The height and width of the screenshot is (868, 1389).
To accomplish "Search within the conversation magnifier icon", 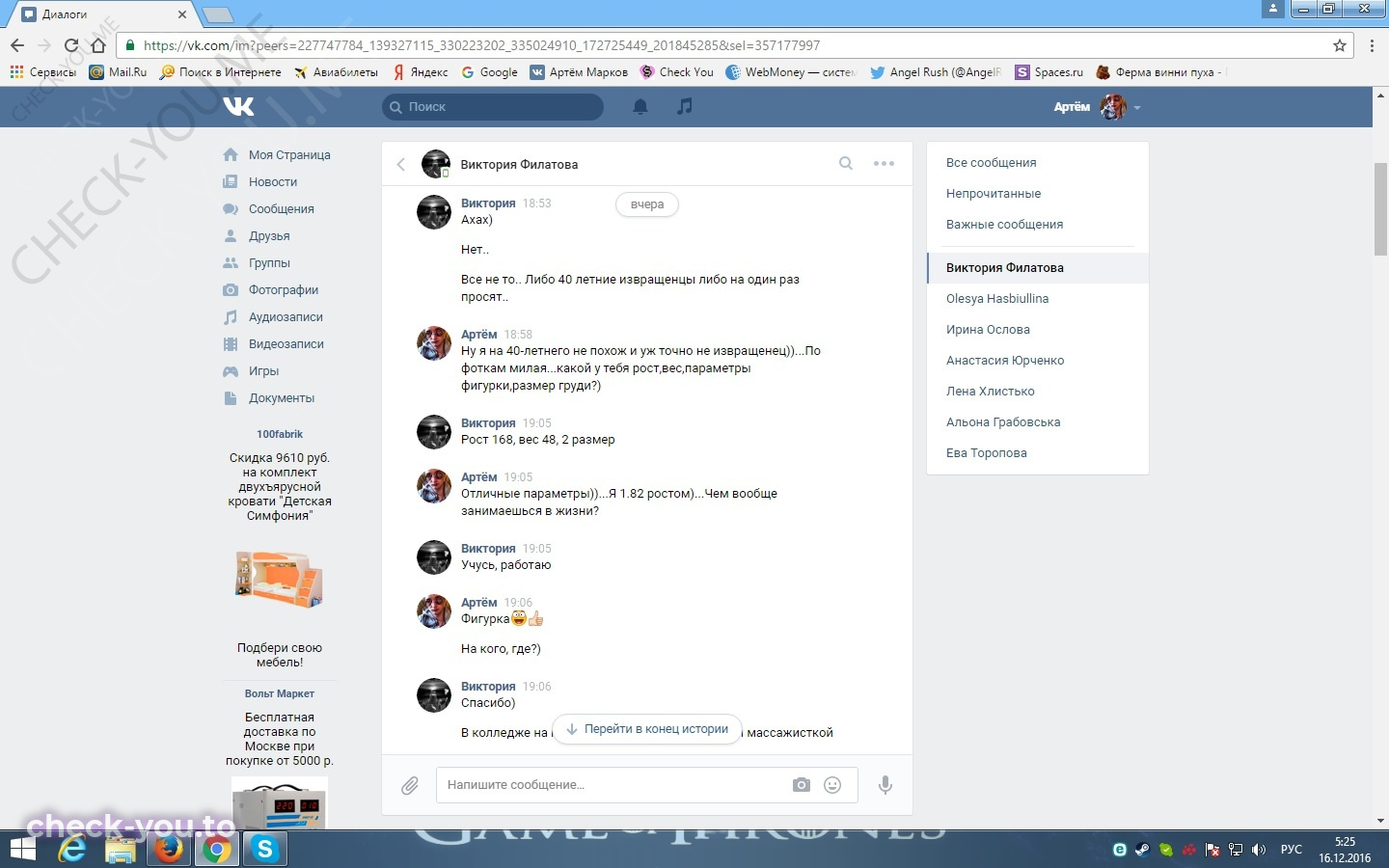I will (x=846, y=163).
